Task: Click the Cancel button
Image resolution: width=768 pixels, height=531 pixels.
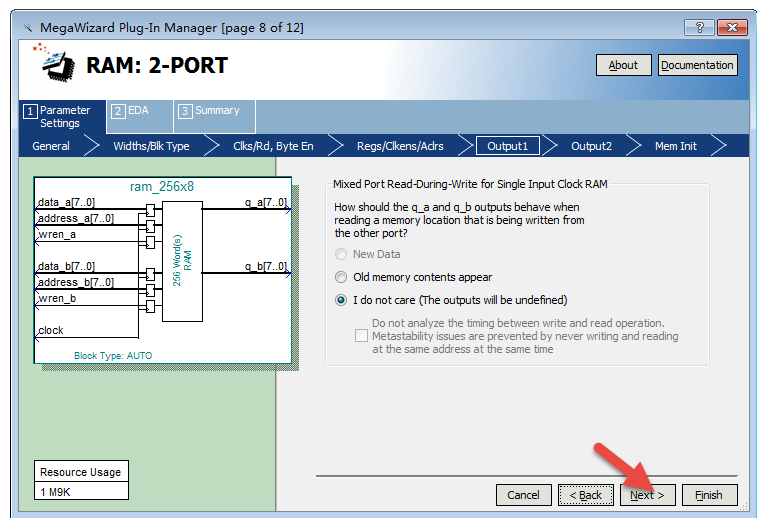Action: point(524,495)
